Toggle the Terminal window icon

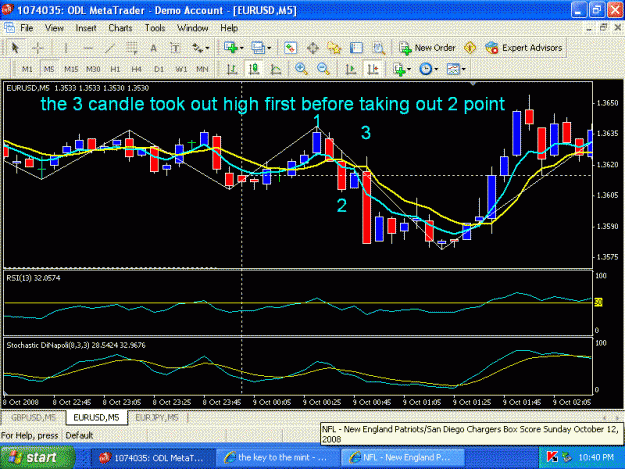tap(356, 48)
